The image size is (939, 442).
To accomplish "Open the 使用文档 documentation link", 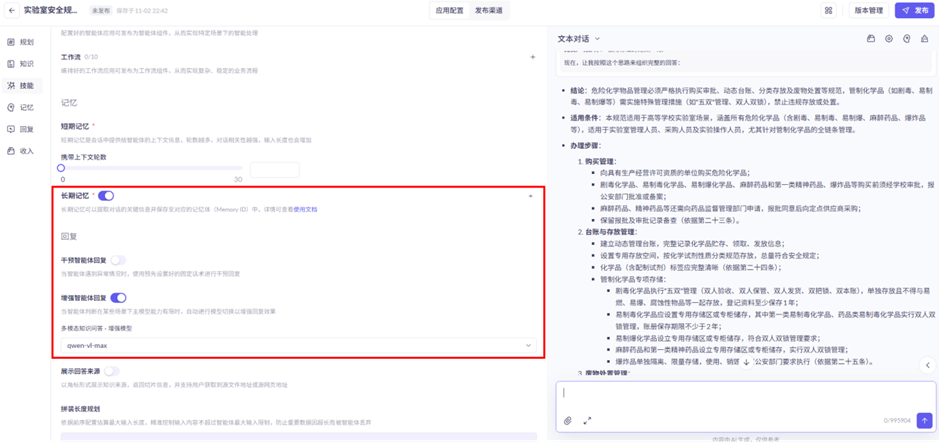I will coord(305,210).
